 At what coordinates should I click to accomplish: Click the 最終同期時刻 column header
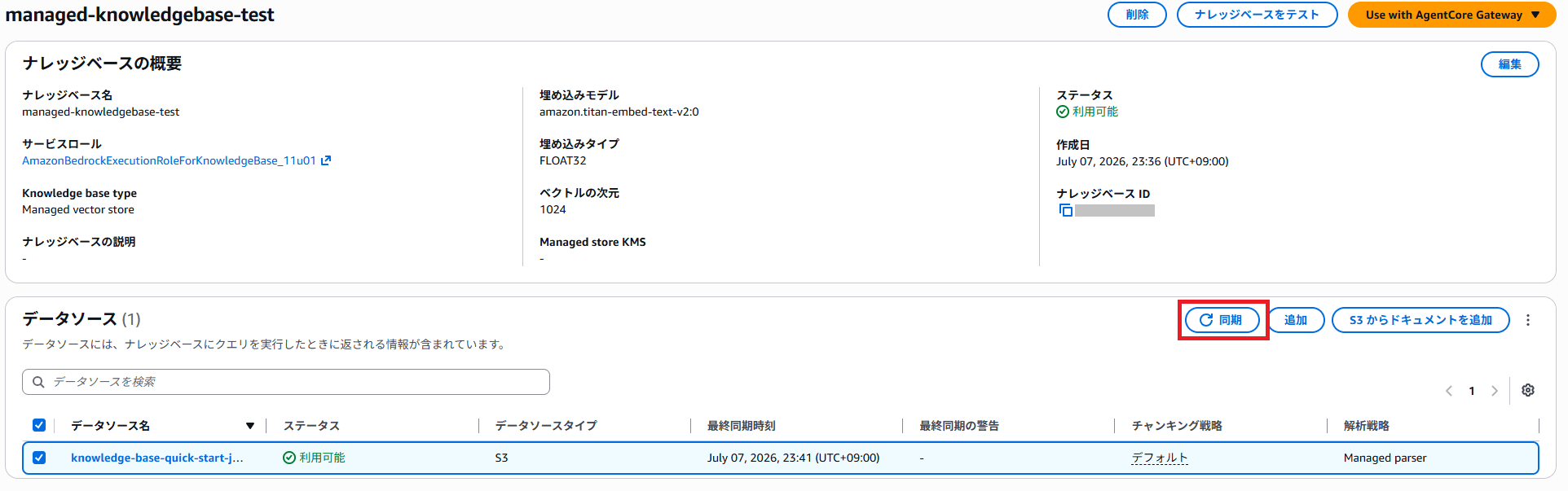(741, 426)
